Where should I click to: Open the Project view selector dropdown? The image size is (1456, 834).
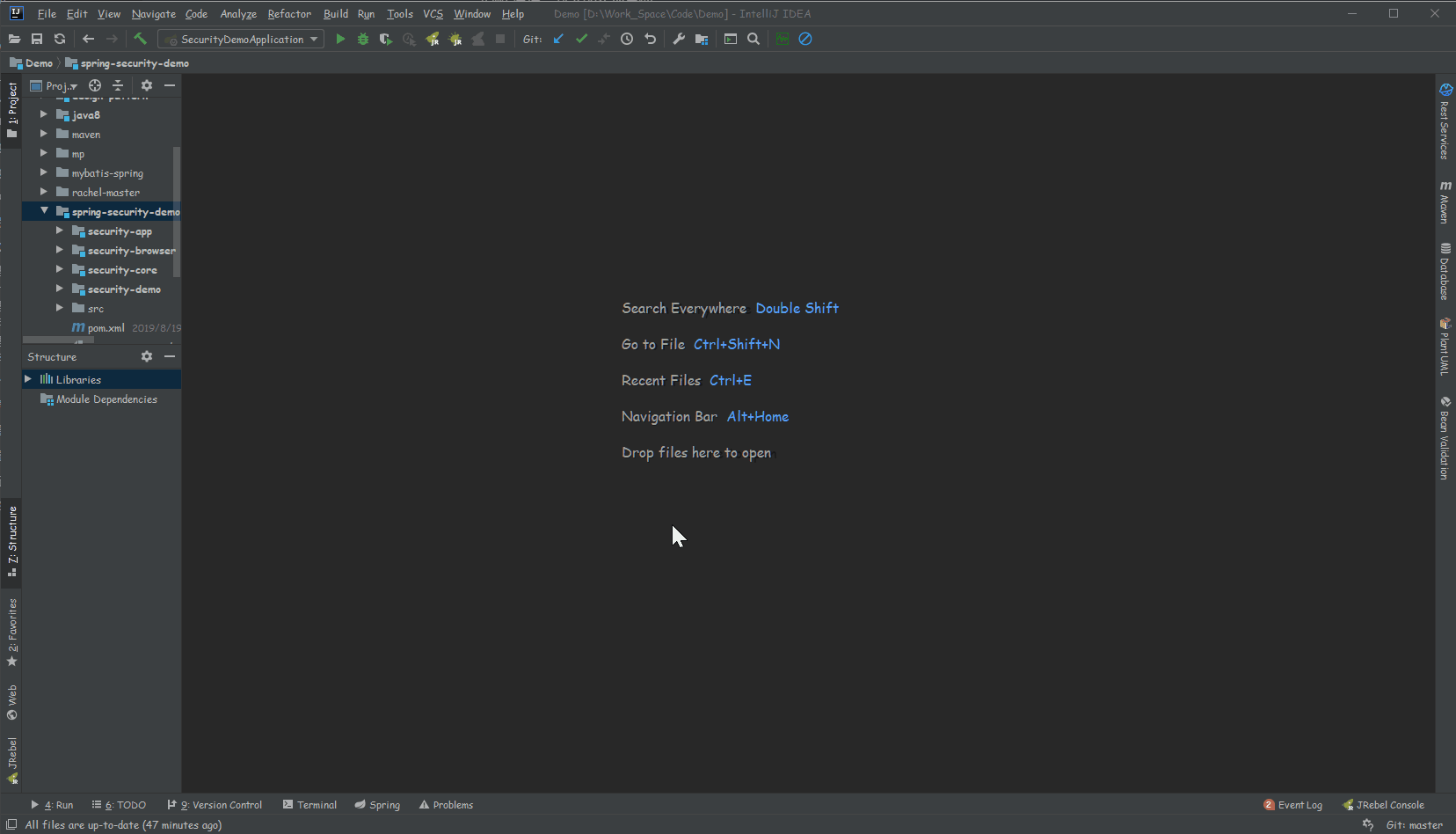coord(55,85)
